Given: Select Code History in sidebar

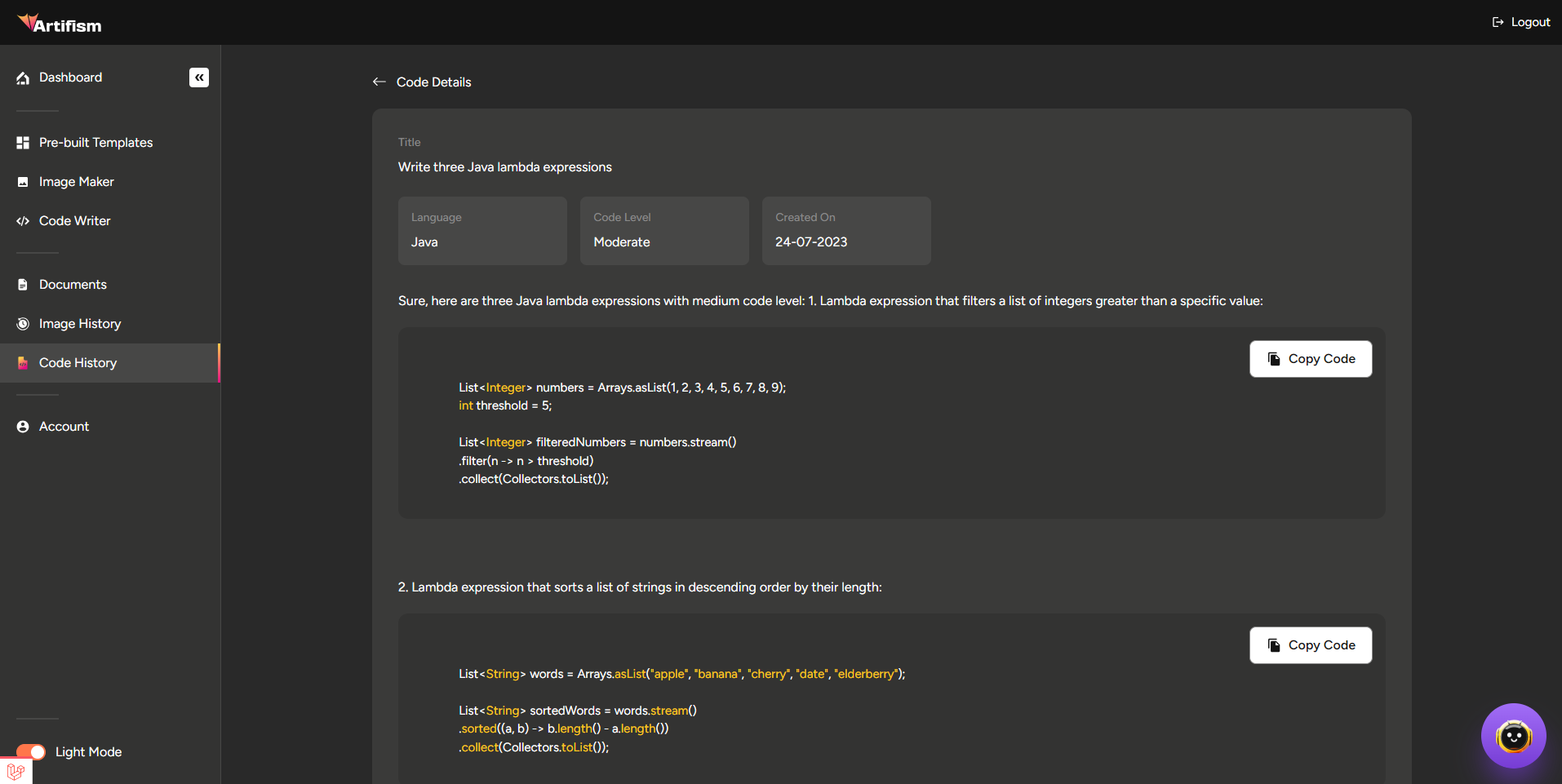Looking at the screenshot, I should pyautogui.click(x=78, y=363).
